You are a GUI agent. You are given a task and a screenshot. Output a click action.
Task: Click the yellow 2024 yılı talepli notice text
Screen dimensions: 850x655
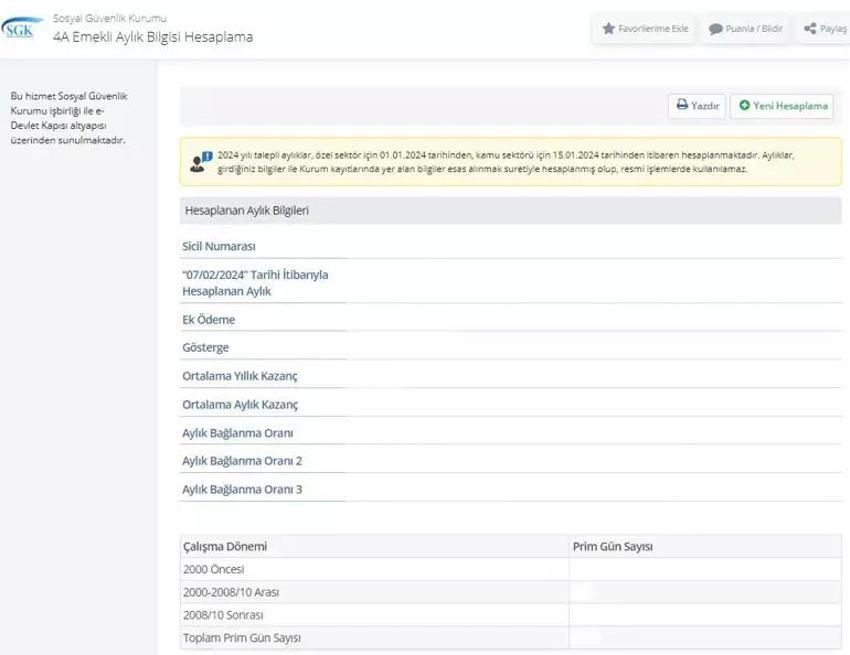(x=506, y=162)
